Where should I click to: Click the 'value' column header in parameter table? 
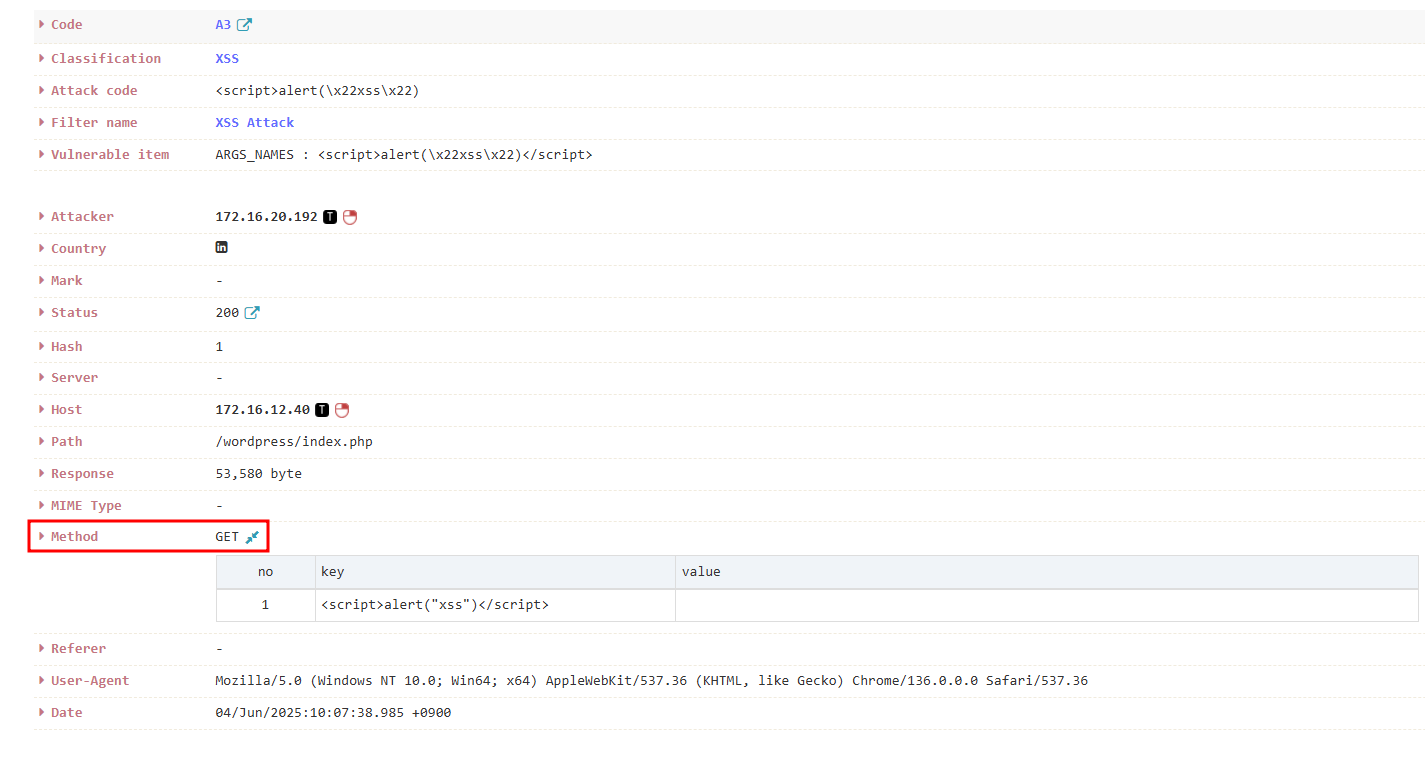pyautogui.click(x=1047, y=572)
